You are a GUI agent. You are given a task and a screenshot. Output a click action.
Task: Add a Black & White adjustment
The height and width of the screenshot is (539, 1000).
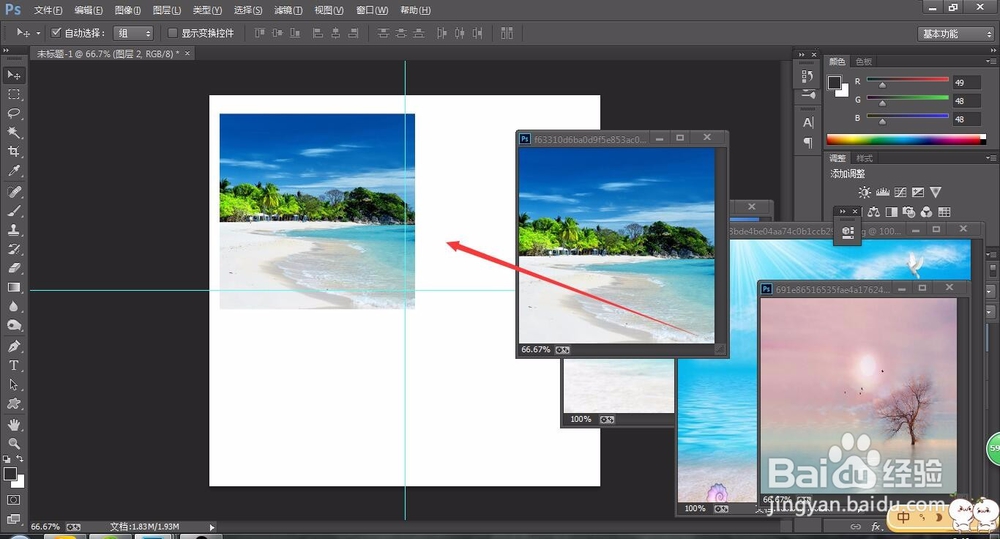click(892, 212)
